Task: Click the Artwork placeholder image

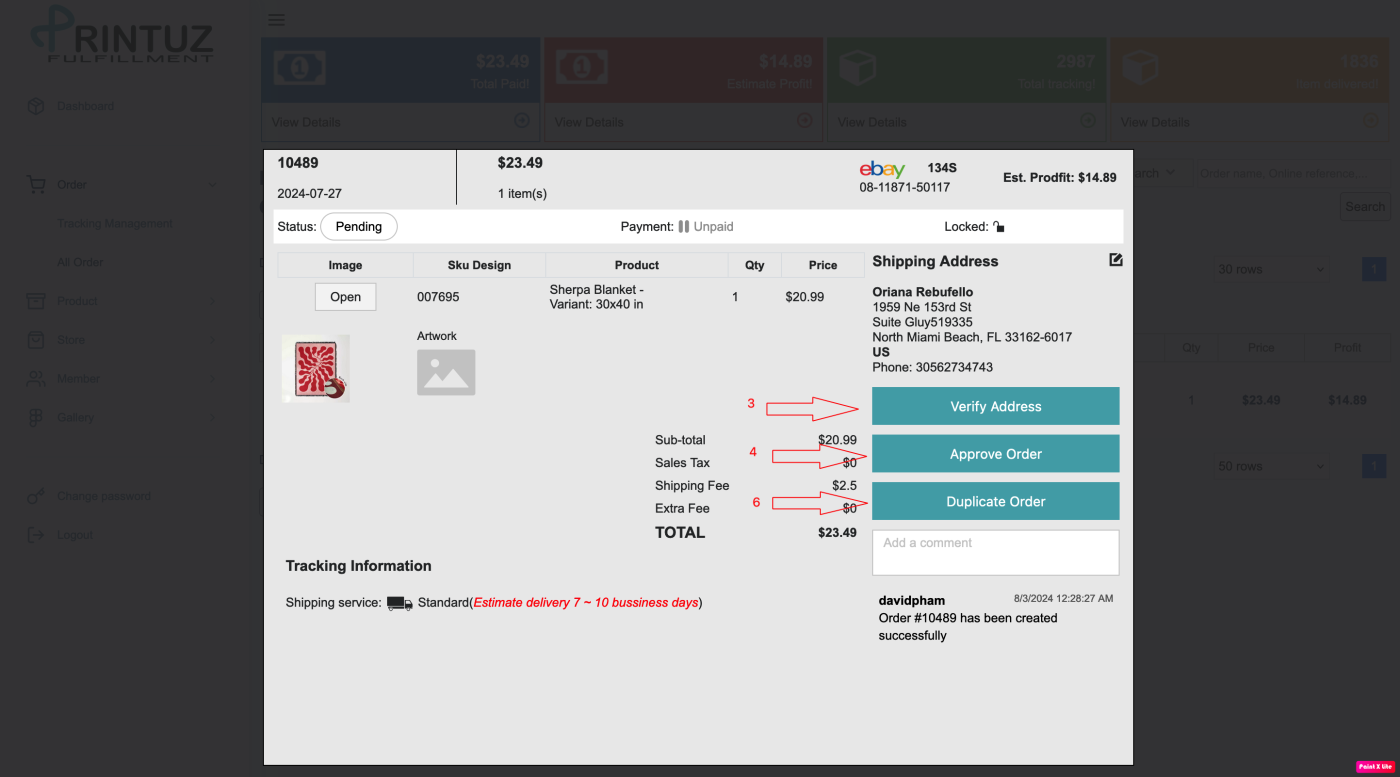Action: pos(446,372)
